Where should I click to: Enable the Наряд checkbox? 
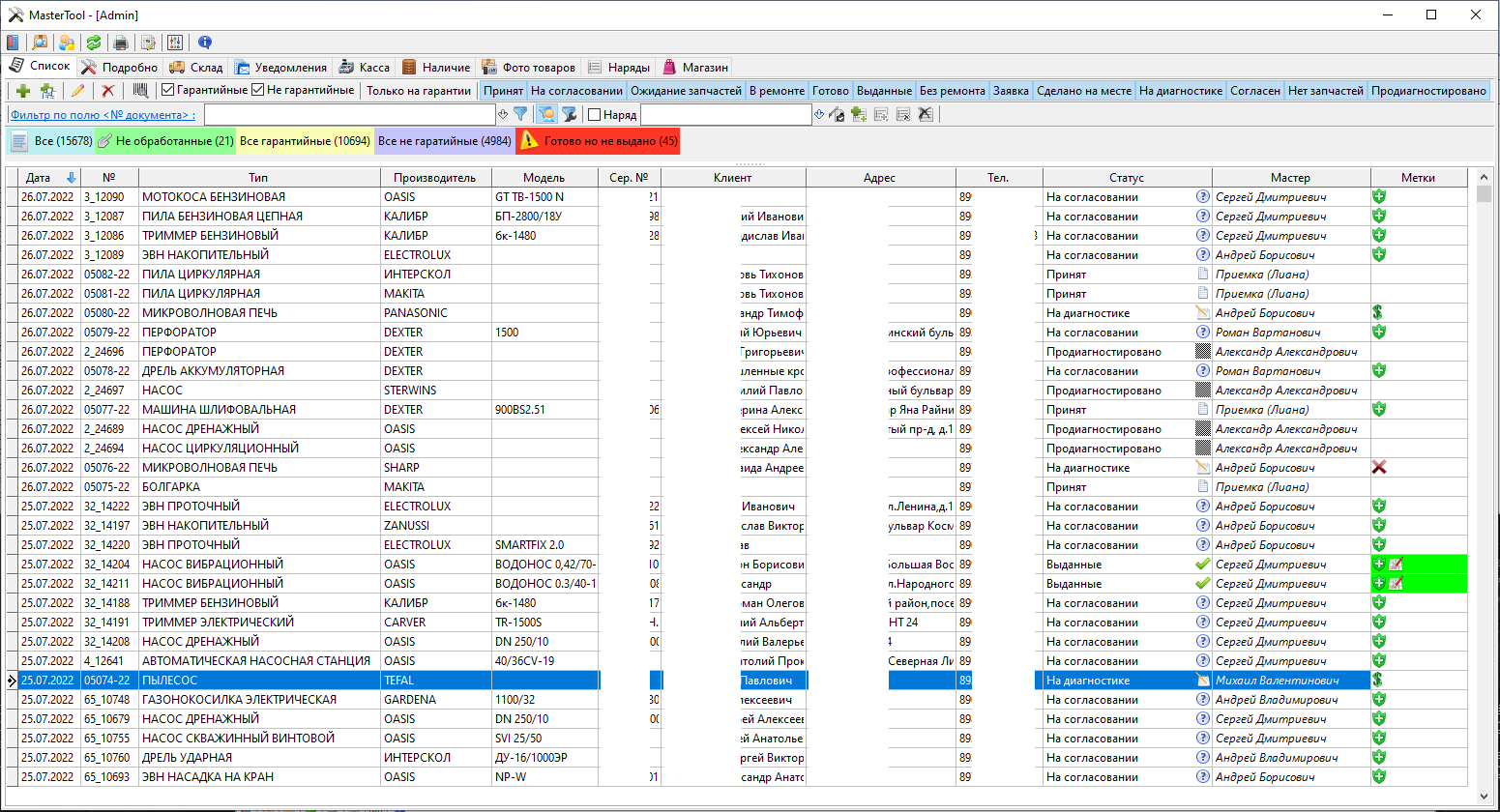595,115
